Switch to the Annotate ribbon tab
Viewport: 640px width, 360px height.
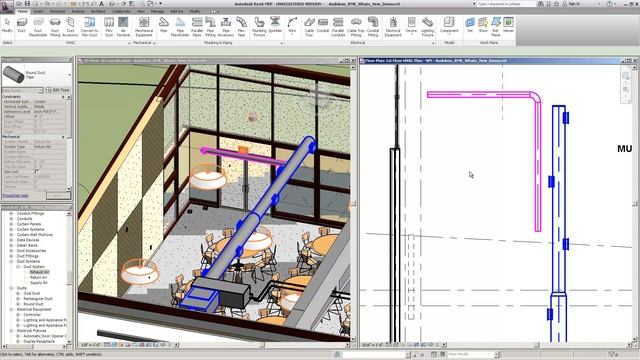[58, 11]
